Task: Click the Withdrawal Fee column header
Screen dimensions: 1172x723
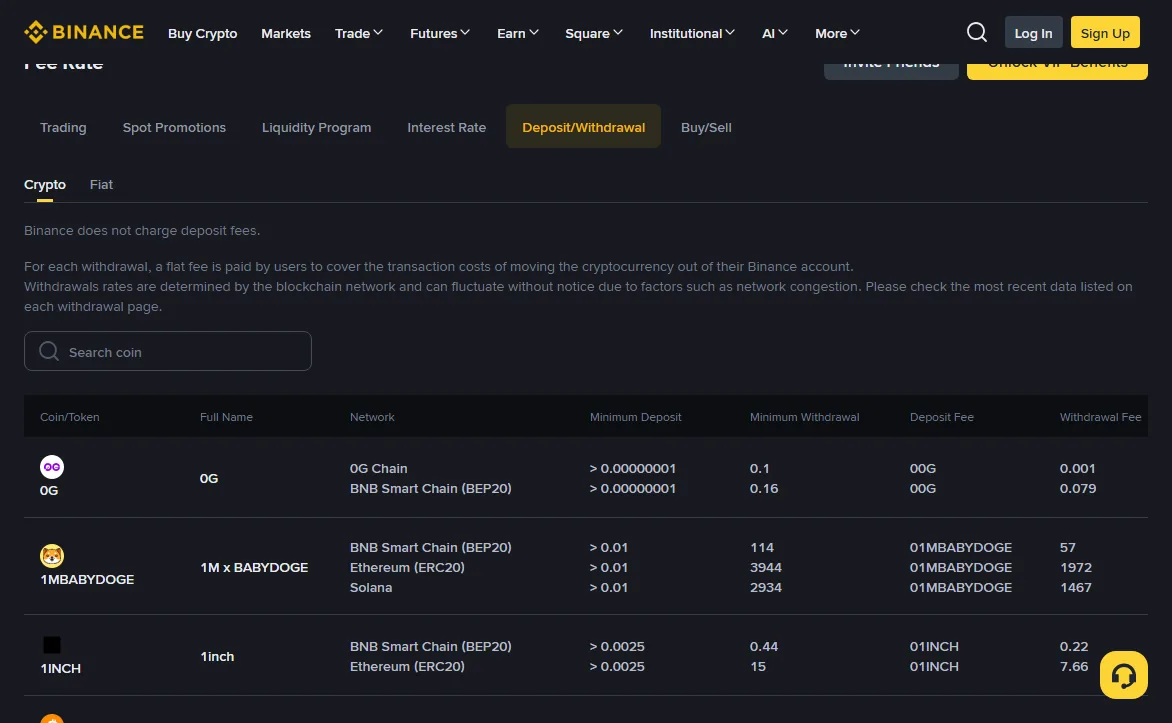Action: point(1100,416)
